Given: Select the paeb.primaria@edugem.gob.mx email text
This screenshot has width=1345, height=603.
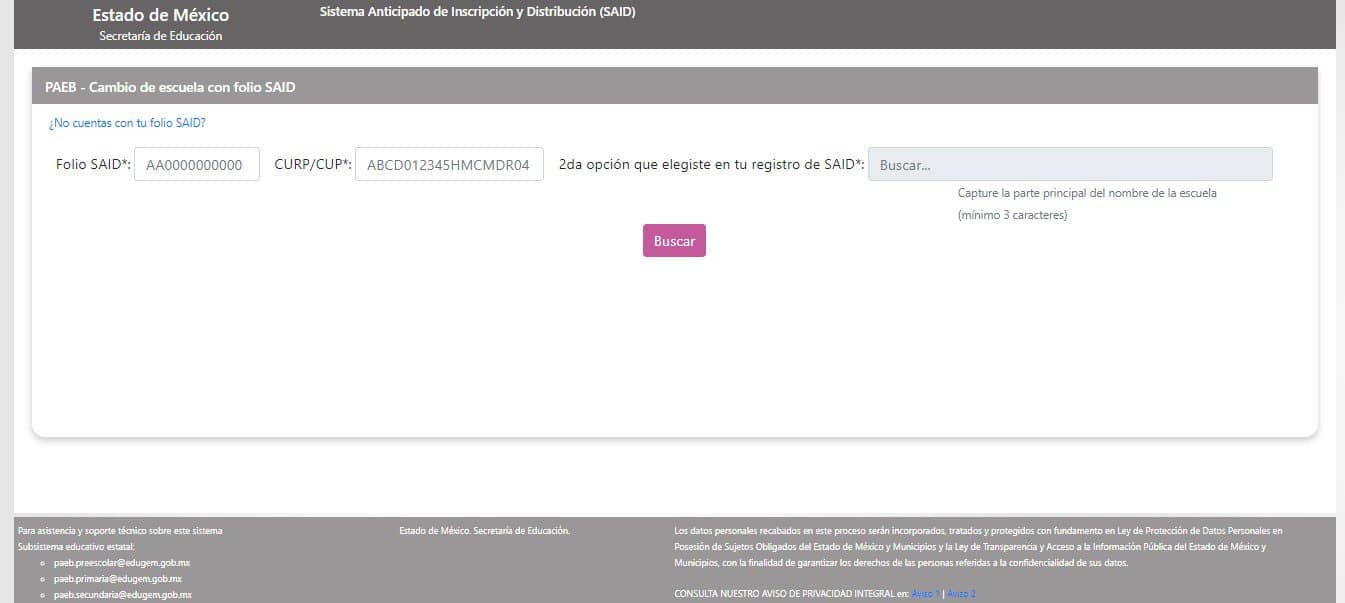Looking at the screenshot, I should (118, 579).
